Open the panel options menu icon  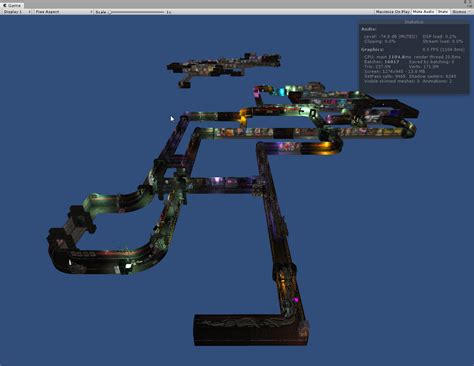(469, 5)
